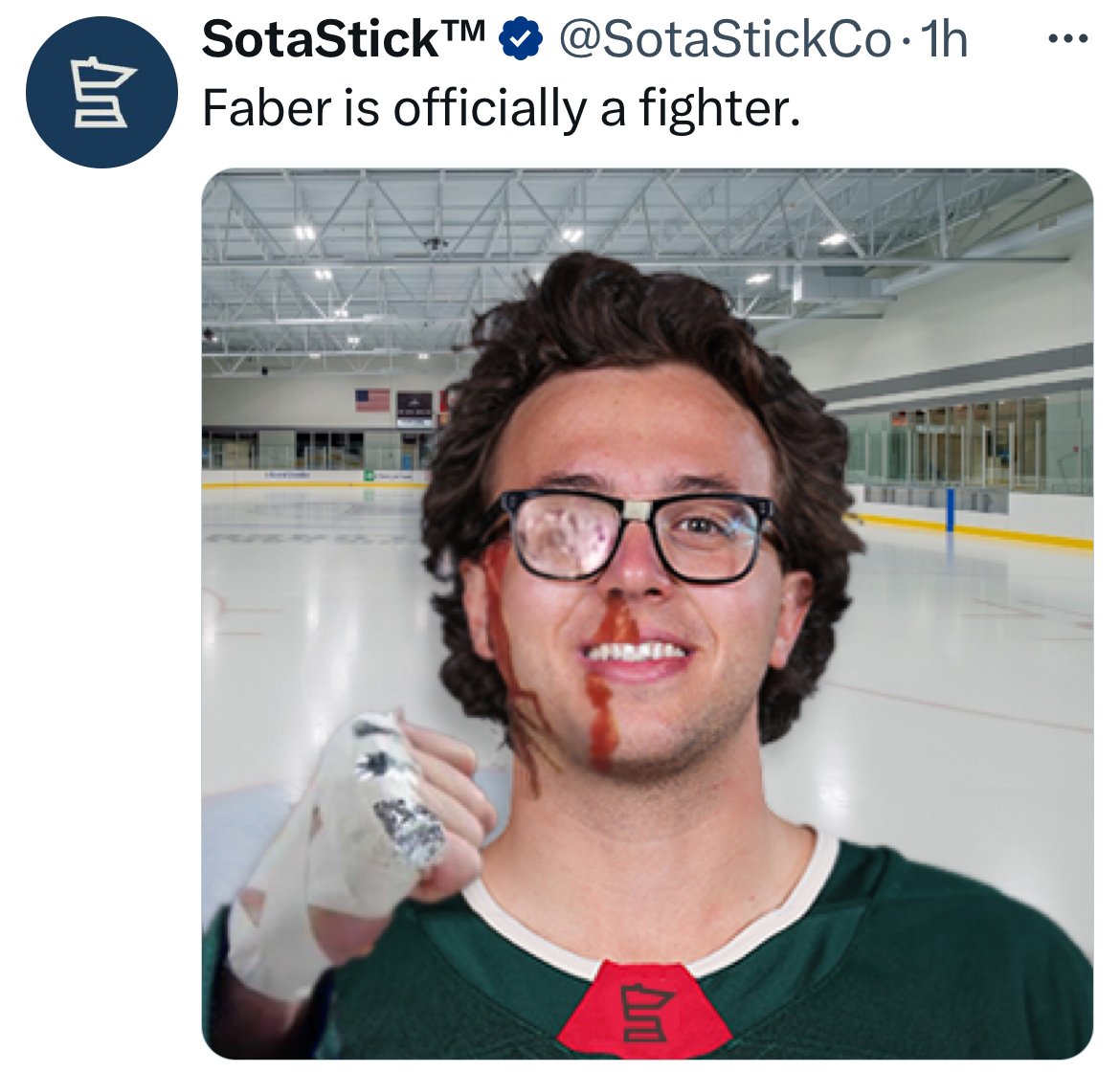Click the American flag on rink wall
Image resolution: width=1120 pixels, height=1072 pixels.
[372, 400]
